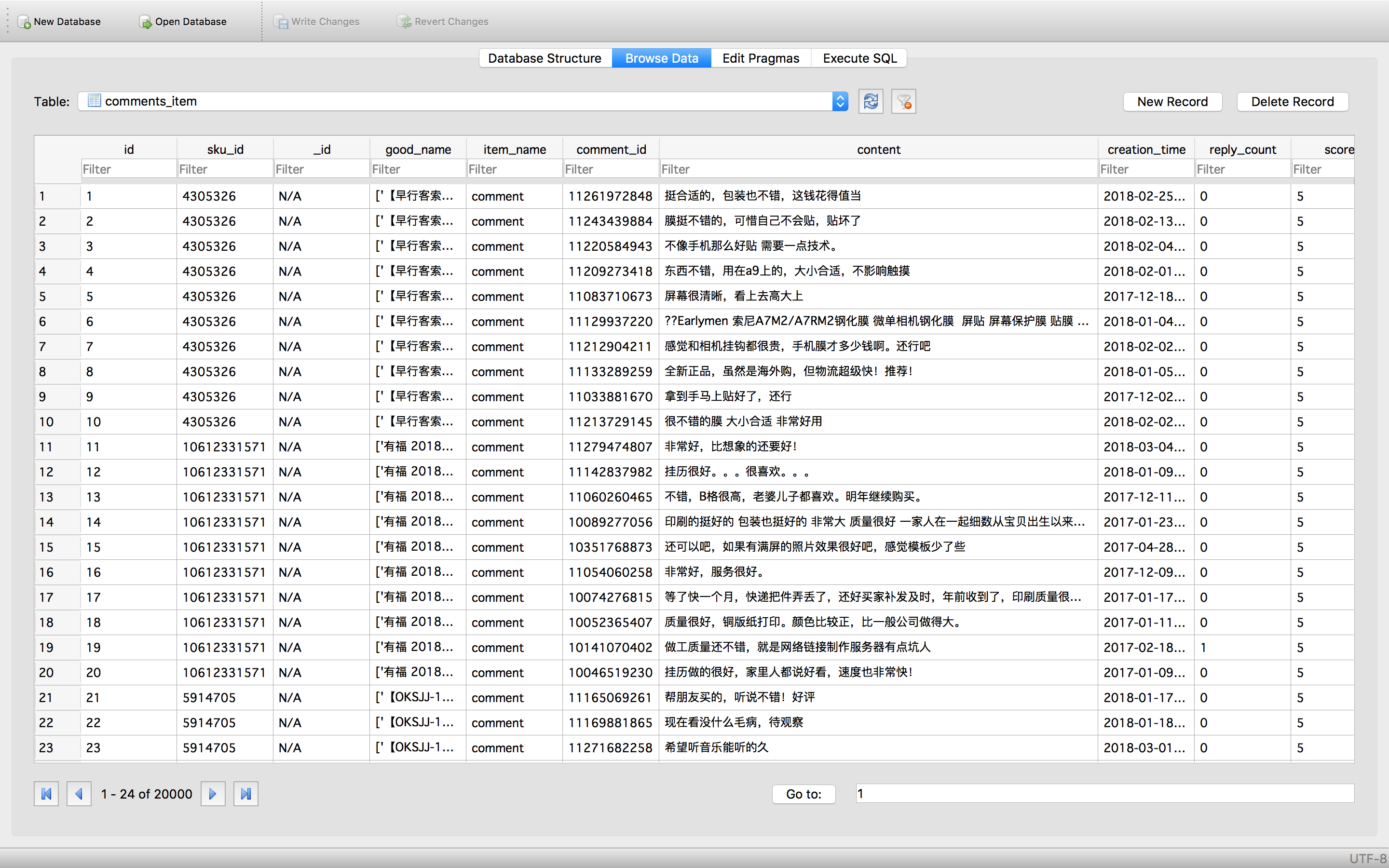1389x868 pixels.
Task: Sort by the reply_count column header
Action: (1243, 149)
